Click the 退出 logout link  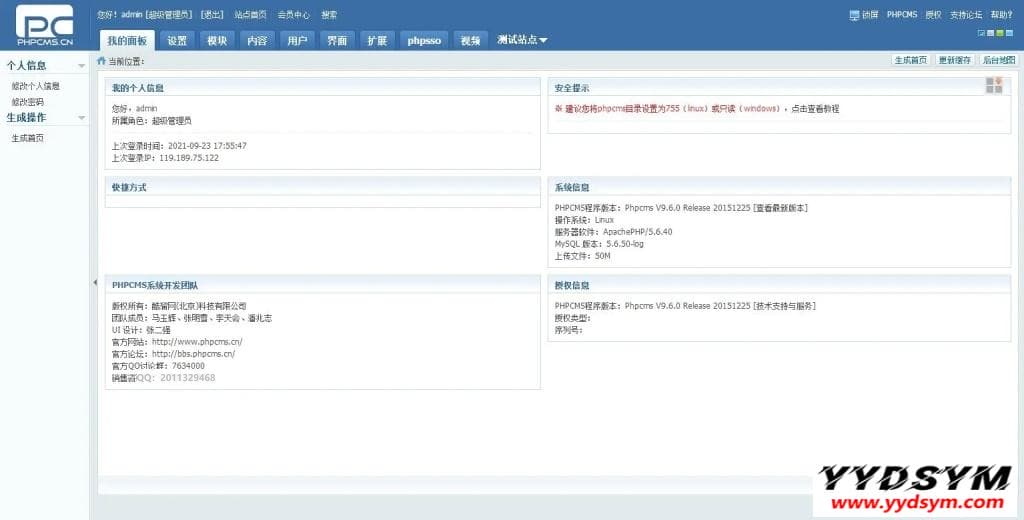pyautogui.click(x=212, y=14)
